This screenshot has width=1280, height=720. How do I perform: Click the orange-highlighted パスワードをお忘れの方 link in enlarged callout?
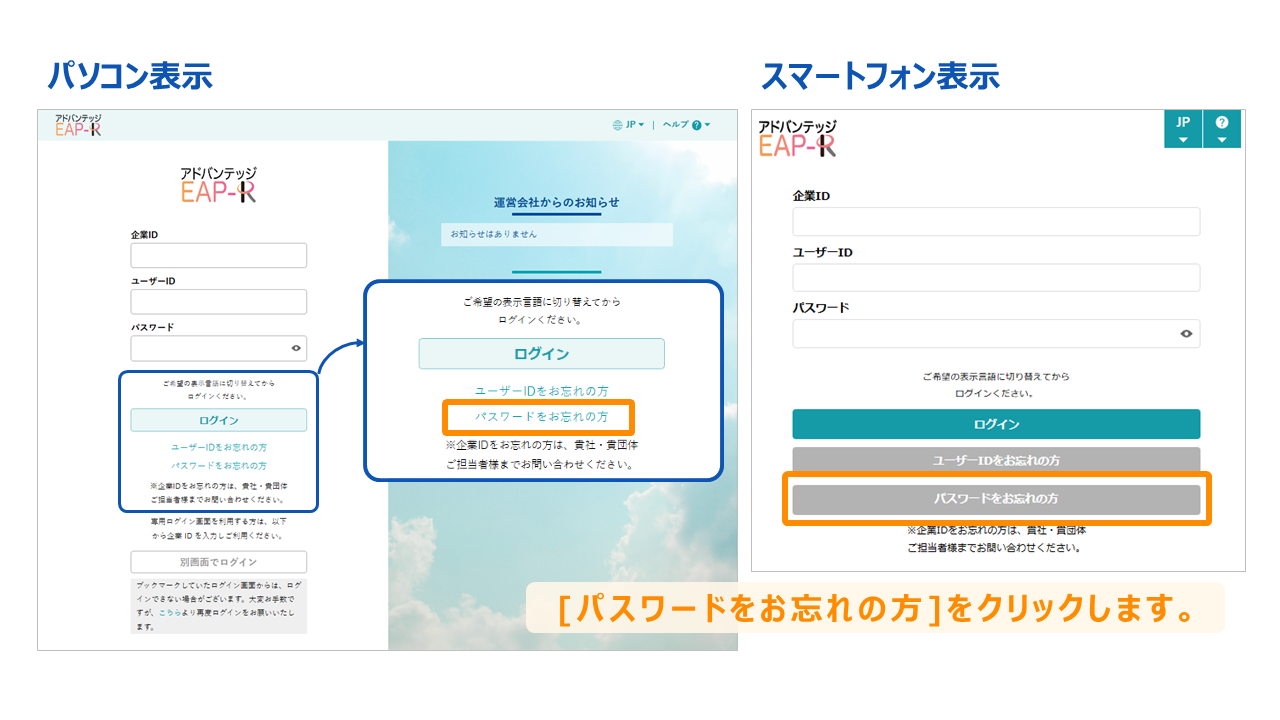coord(541,416)
